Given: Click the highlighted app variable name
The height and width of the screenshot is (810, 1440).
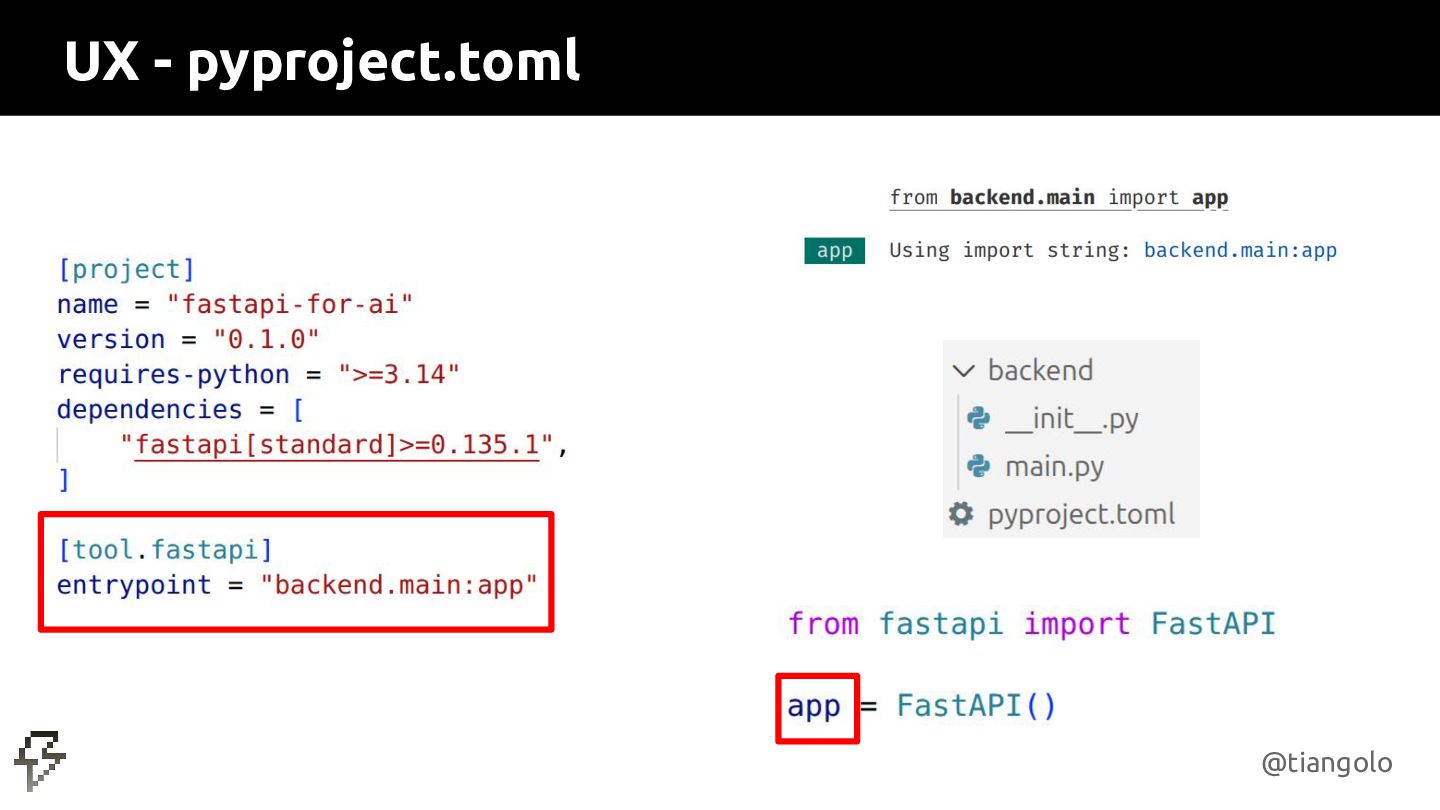Looking at the screenshot, I should point(814,706).
